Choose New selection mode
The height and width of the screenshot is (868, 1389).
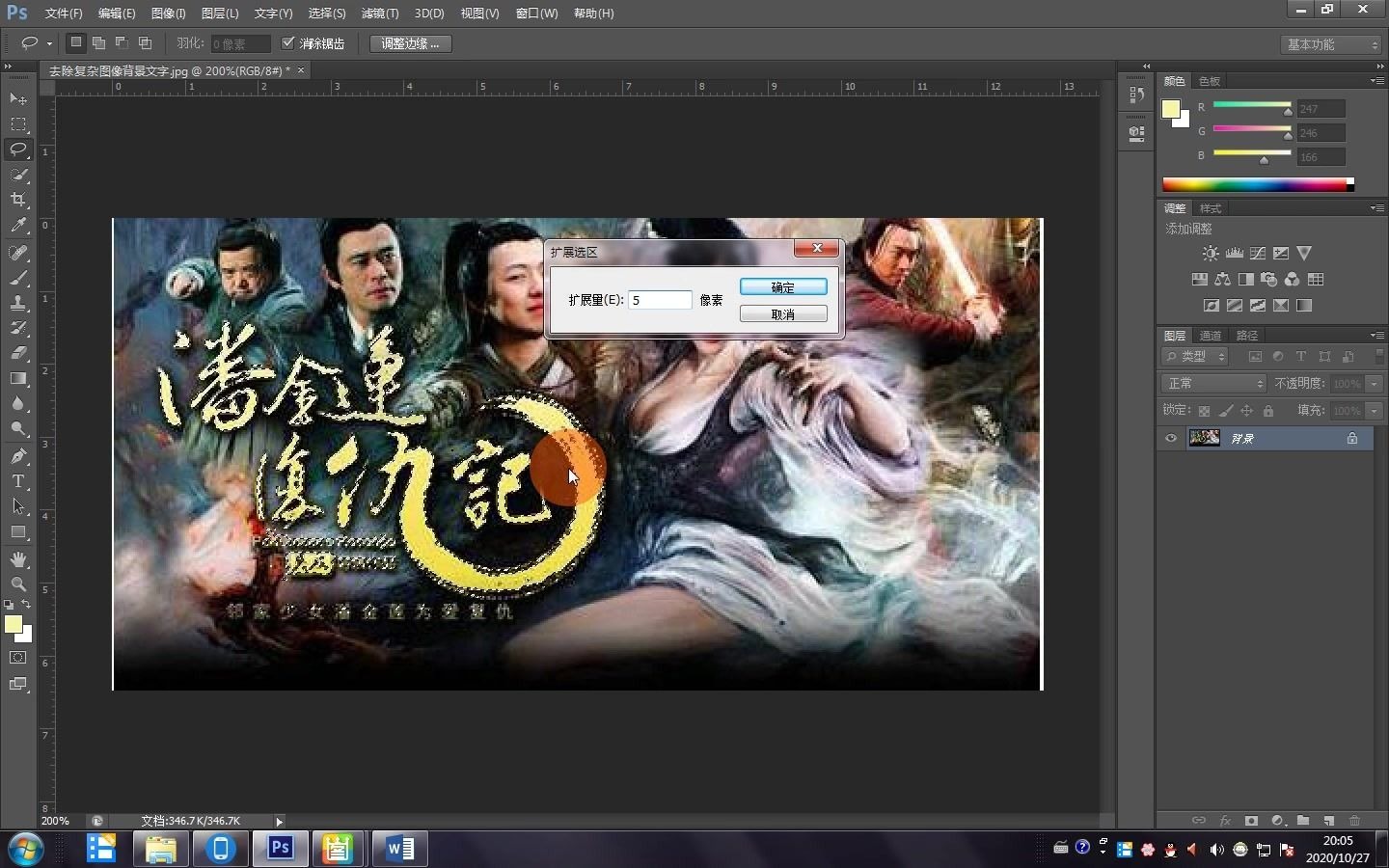click(75, 42)
